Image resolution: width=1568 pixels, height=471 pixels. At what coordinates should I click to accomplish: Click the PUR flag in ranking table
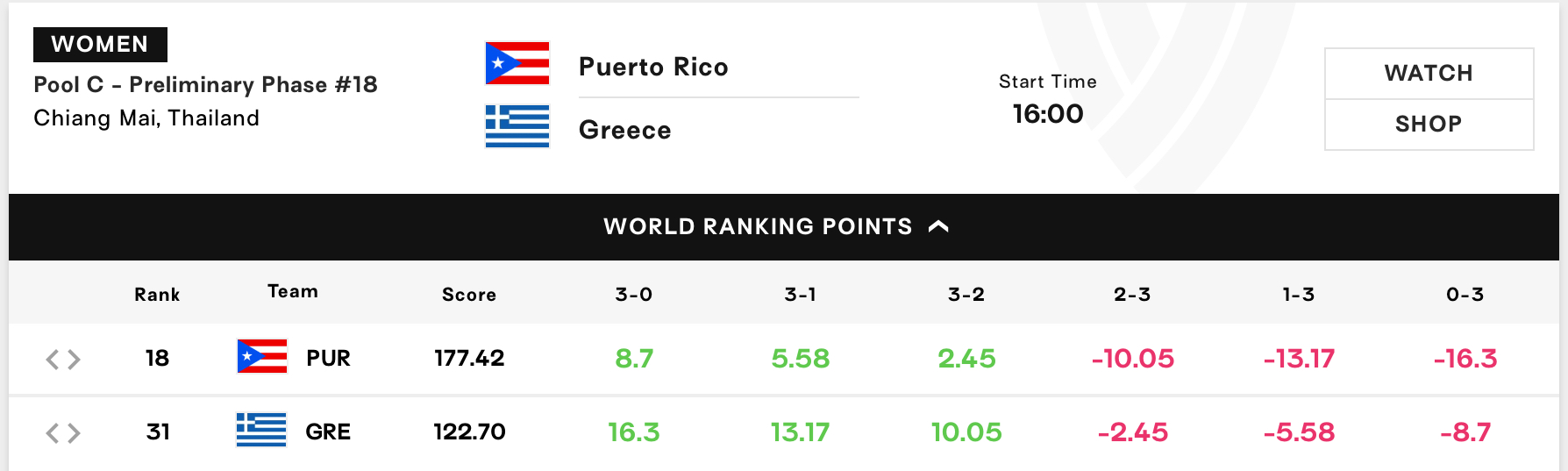pos(262,356)
